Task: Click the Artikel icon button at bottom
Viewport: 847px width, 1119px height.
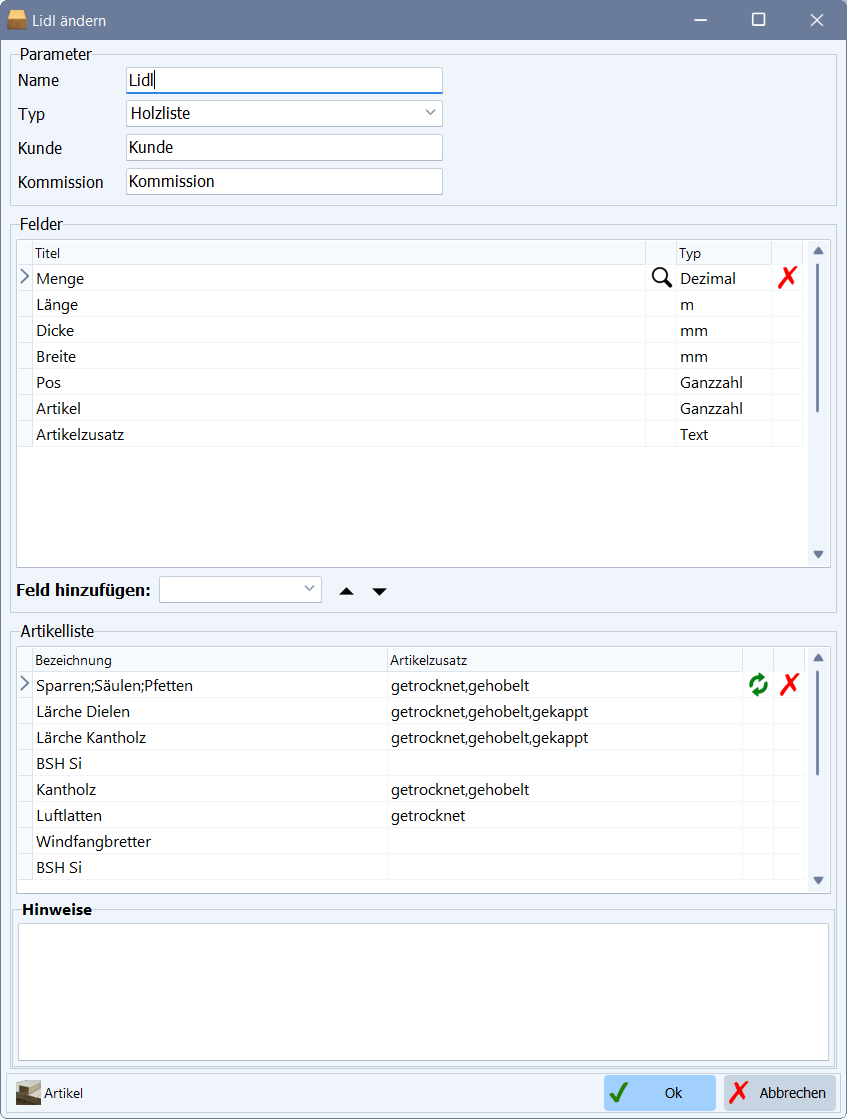Action: 50,1093
